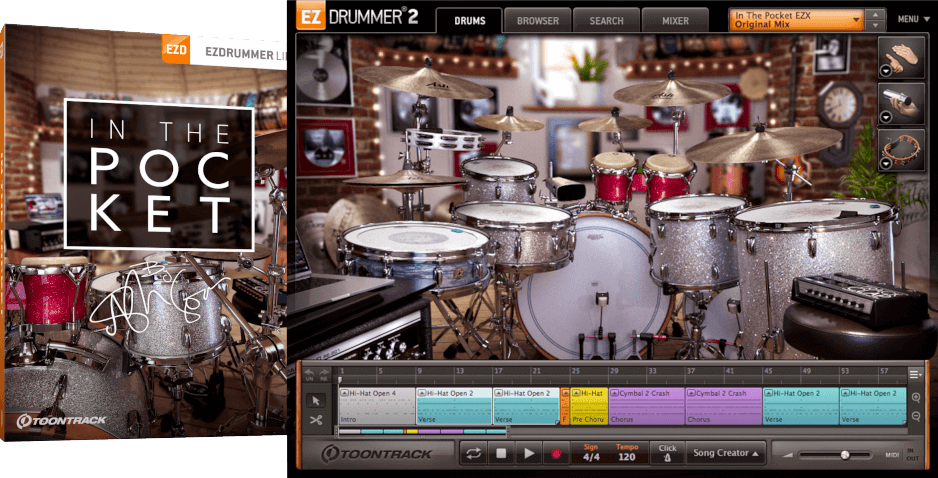Switch to the Mixer tab

[x=675, y=20]
